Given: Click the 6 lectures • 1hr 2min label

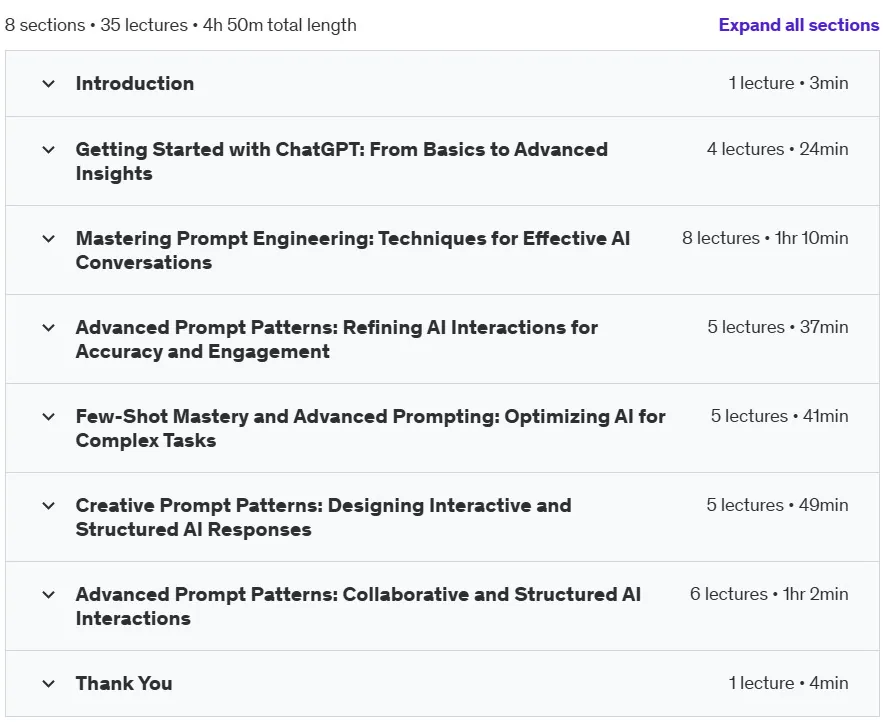Looking at the screenshot, I should point(769,594).
